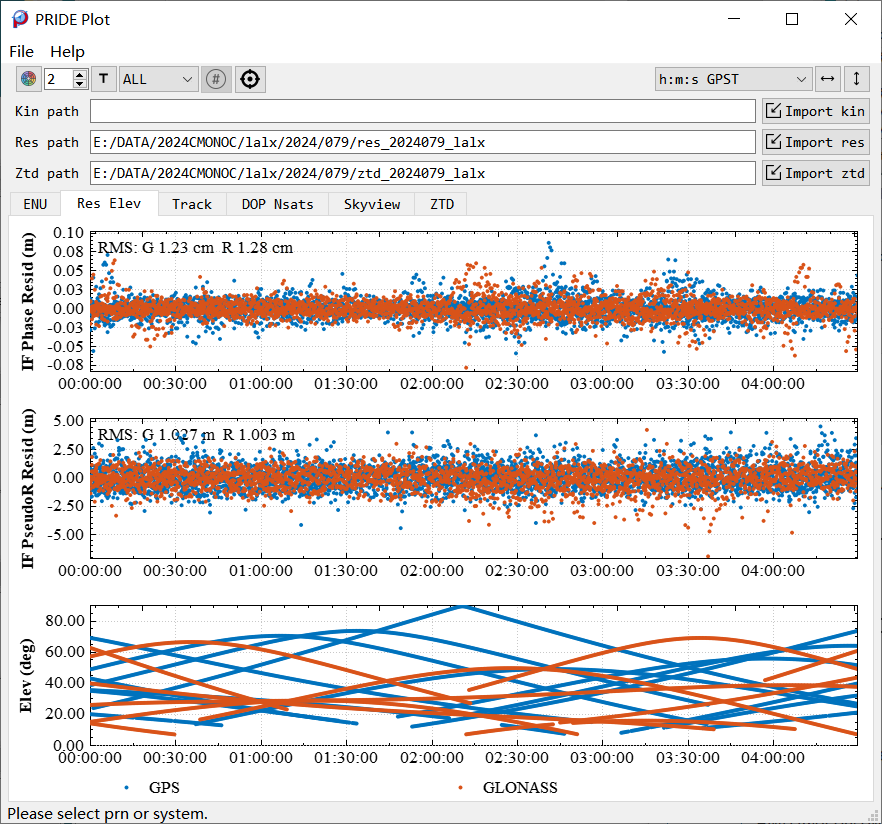The height and width of the screenshot is (824, 882).
Task: Click the 'IF PseudoR Resid (m)' axis label
Action: click(x=28, y=488)
